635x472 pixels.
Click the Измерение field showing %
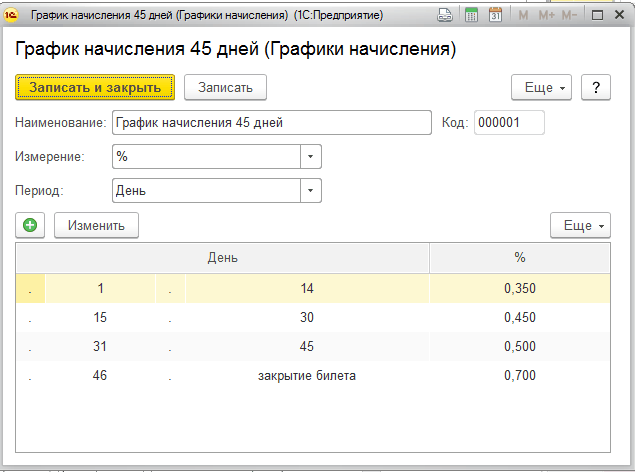(x=207, y=156)
